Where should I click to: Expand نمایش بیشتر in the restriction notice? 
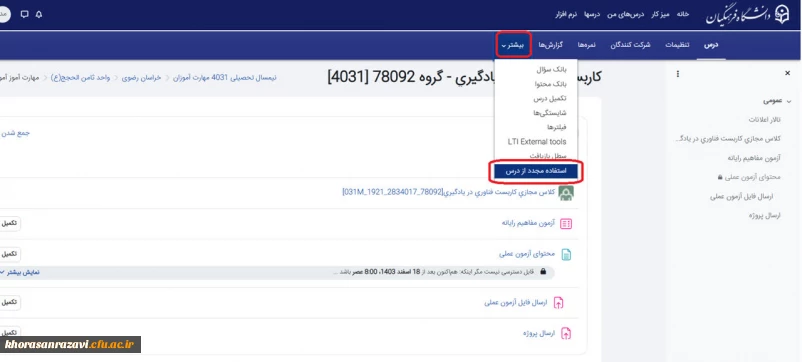point(20,273)
